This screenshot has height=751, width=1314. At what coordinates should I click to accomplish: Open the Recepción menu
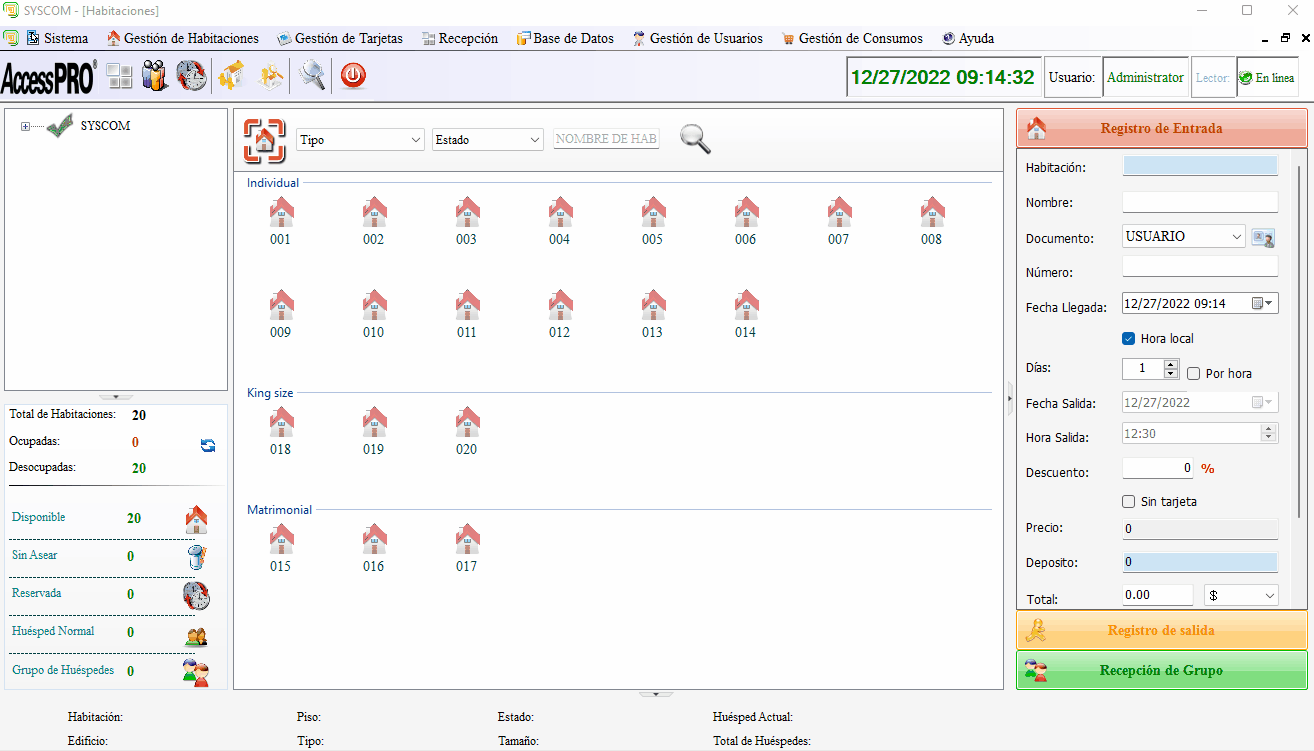pyautogui.click(x=460, y=38)
